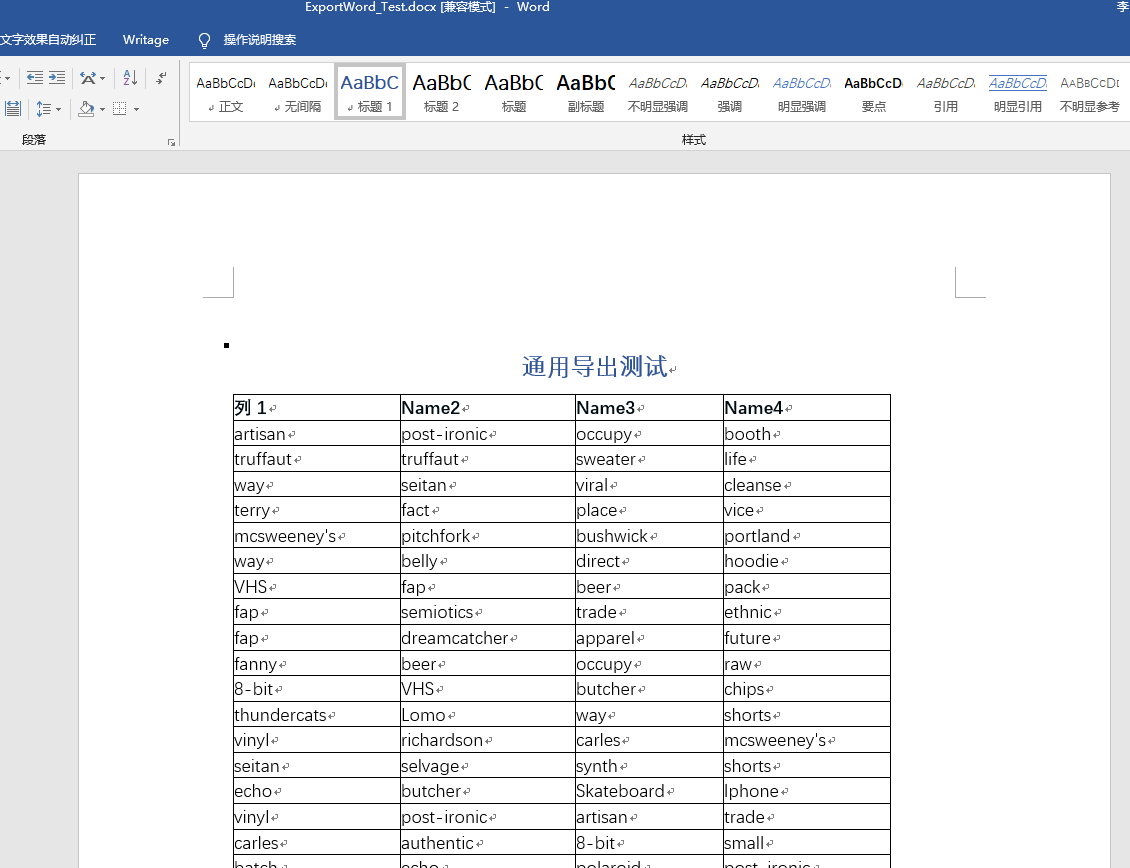
Task: Open the Line Spacing dropdown arrow
Action: [57, 108]
